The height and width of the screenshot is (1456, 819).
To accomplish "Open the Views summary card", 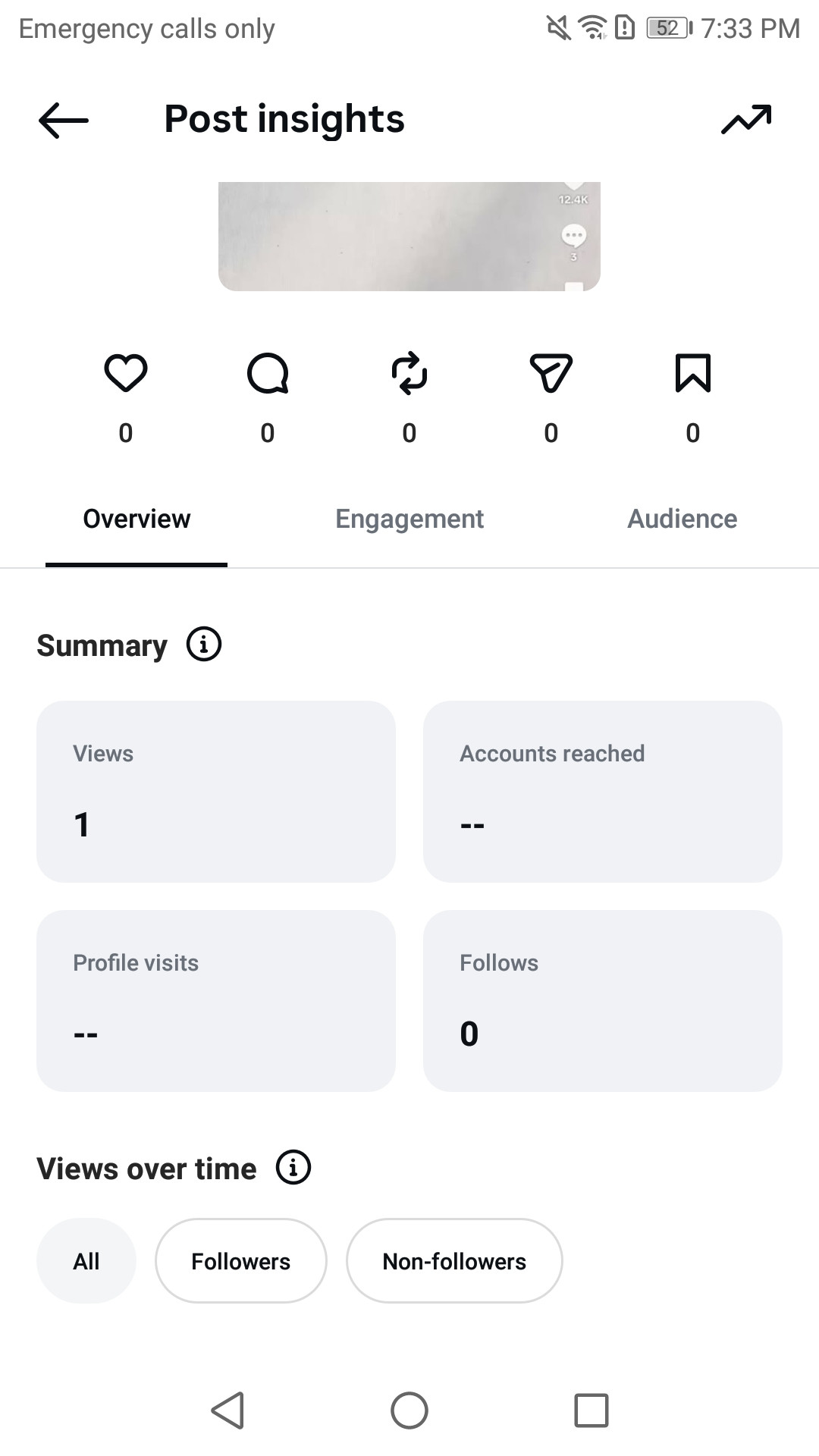I will click(216, 792).
